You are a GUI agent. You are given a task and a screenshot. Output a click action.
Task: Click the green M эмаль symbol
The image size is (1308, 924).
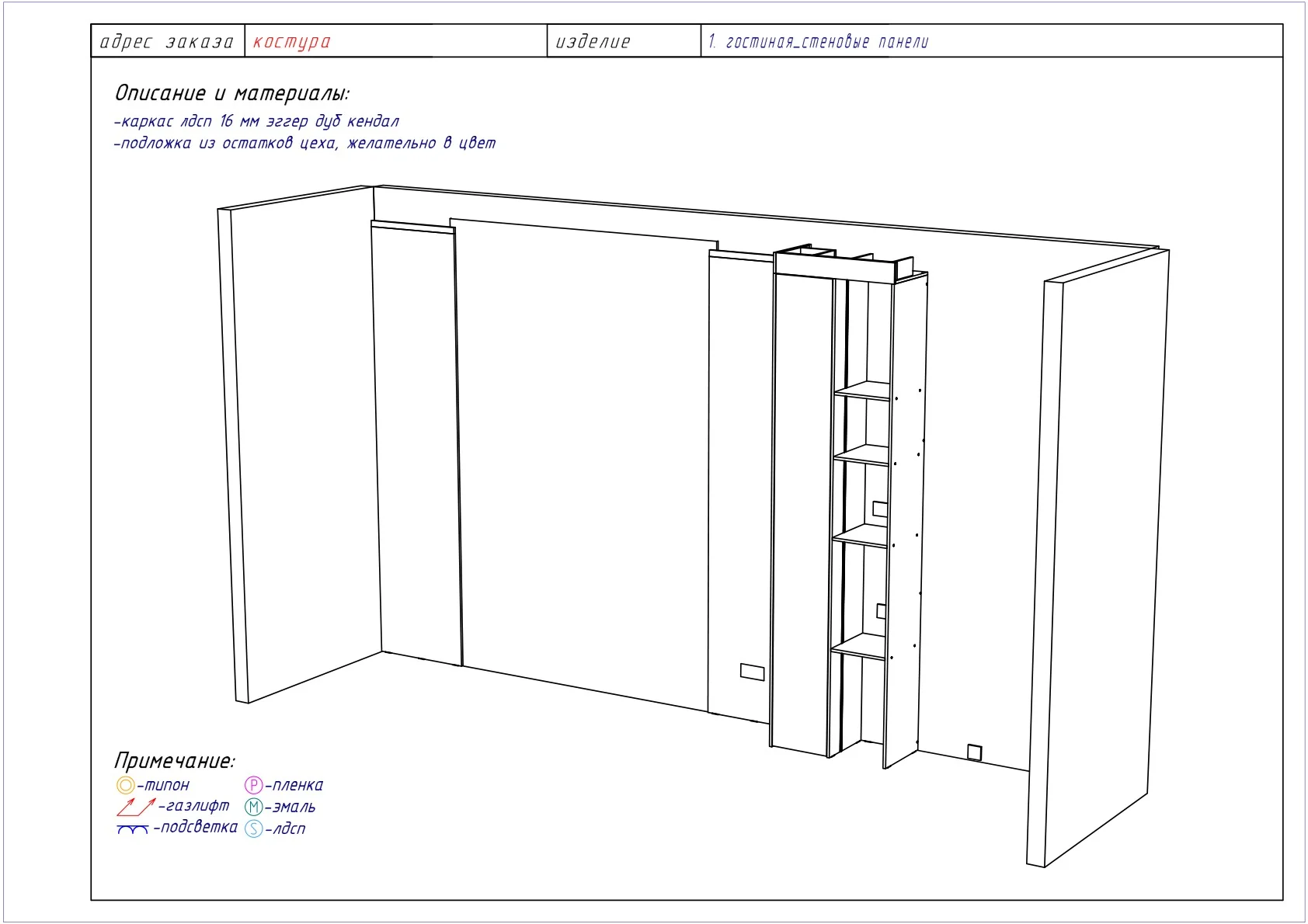pyautogui.click(x=253, y=807)
